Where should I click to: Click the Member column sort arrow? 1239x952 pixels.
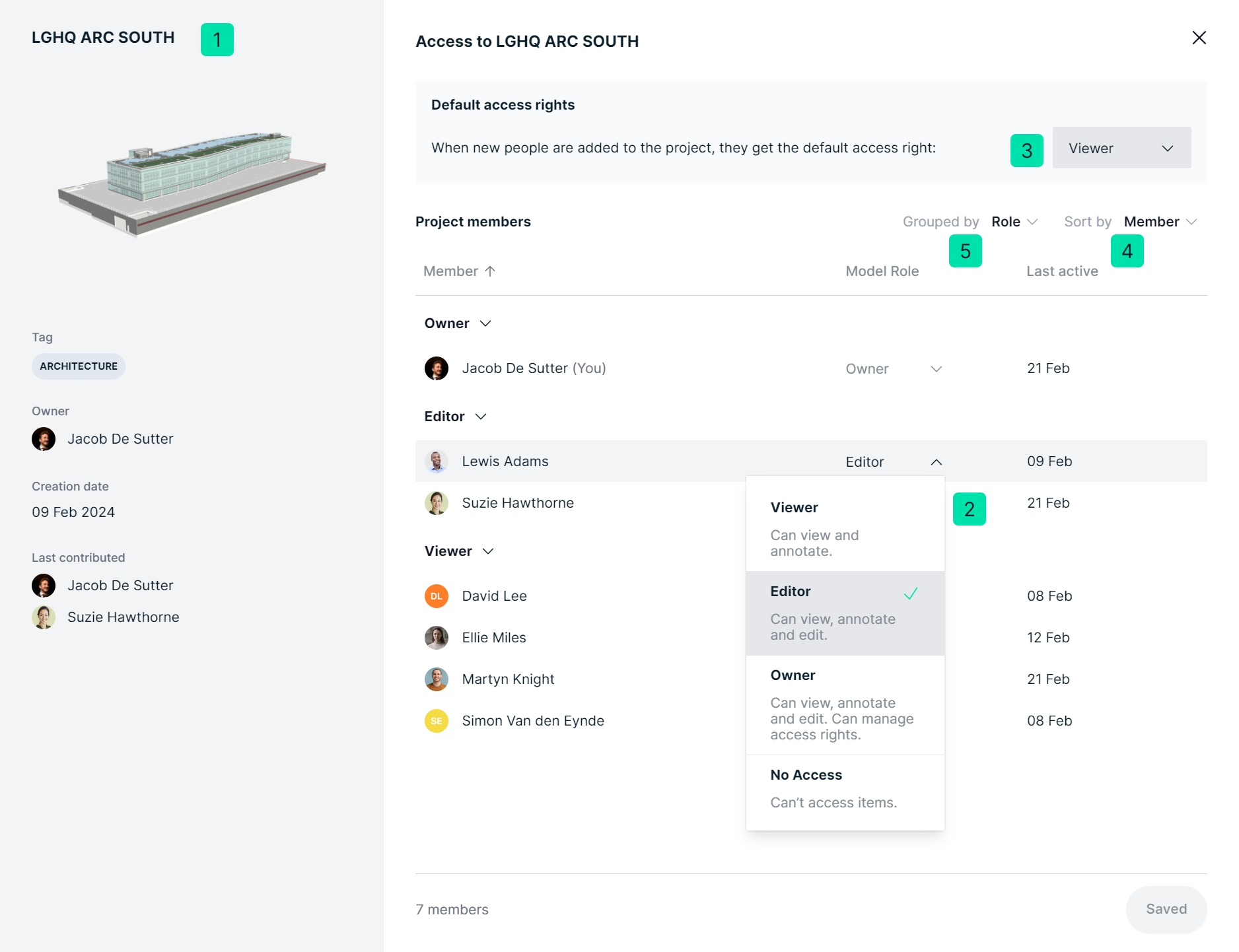[490, 271]
